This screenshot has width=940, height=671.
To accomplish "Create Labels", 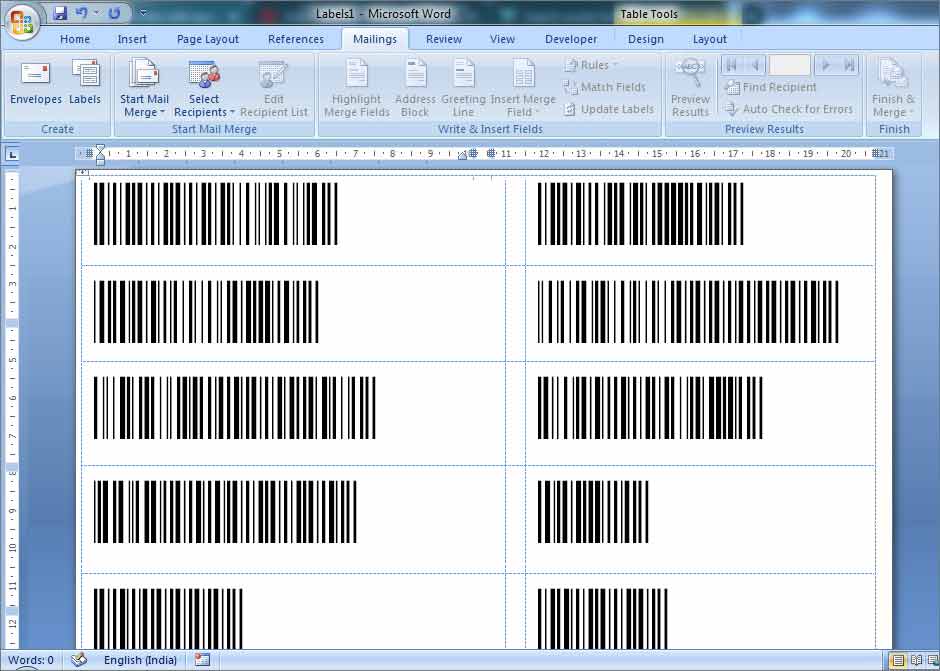I will pyautogui.click(x=85, y=83).
